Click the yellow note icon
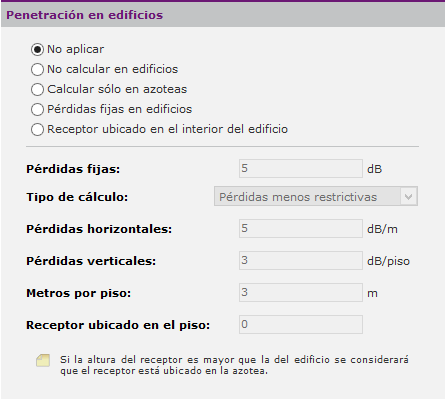Screen dimensions: 445x399 [x=43, y=360]
